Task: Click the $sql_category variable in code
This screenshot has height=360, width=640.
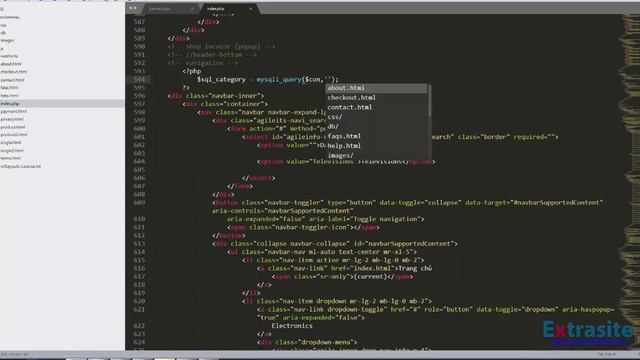Action: pyautogui.click(x=221, y=80)
